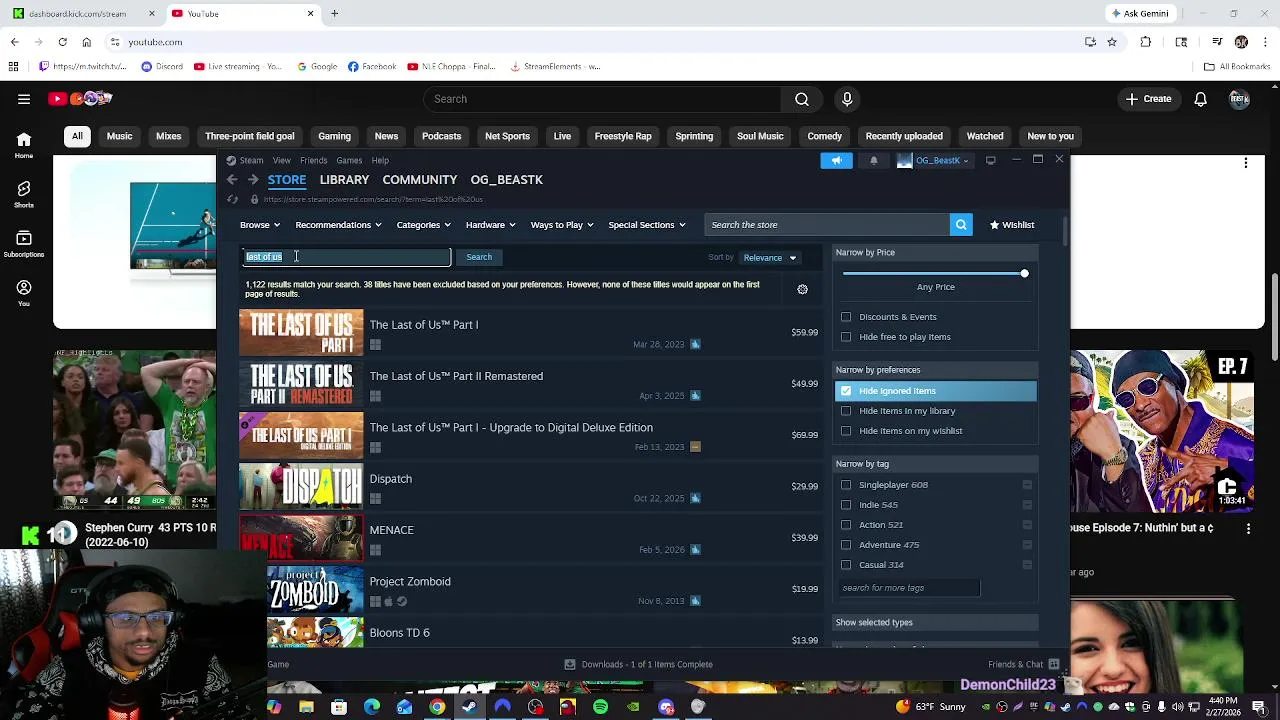Open the Steam Wishlist
Viewport: 1280px width, 720px height.
point(1012,225)
